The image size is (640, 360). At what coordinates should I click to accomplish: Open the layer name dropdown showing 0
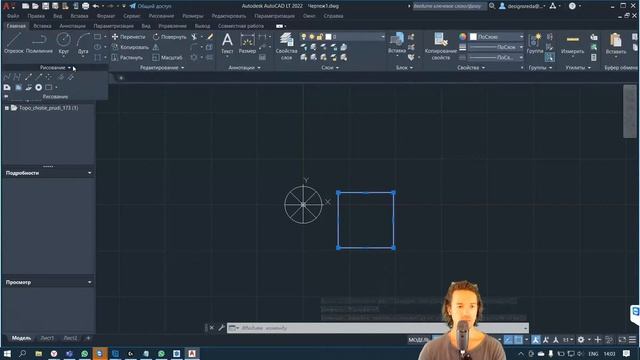point(382,37)
